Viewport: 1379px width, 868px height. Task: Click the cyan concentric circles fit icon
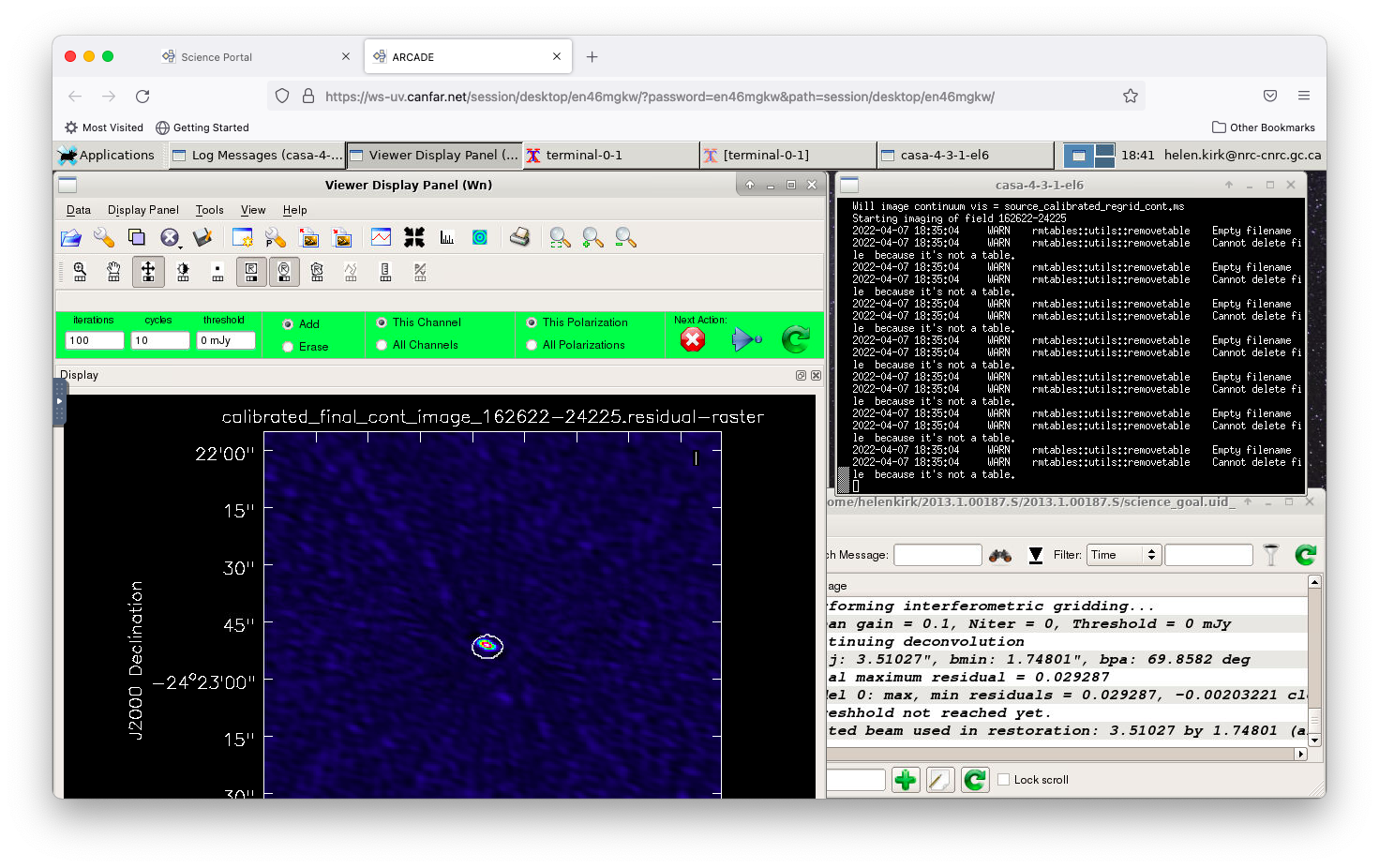click(x=480, y=238)
